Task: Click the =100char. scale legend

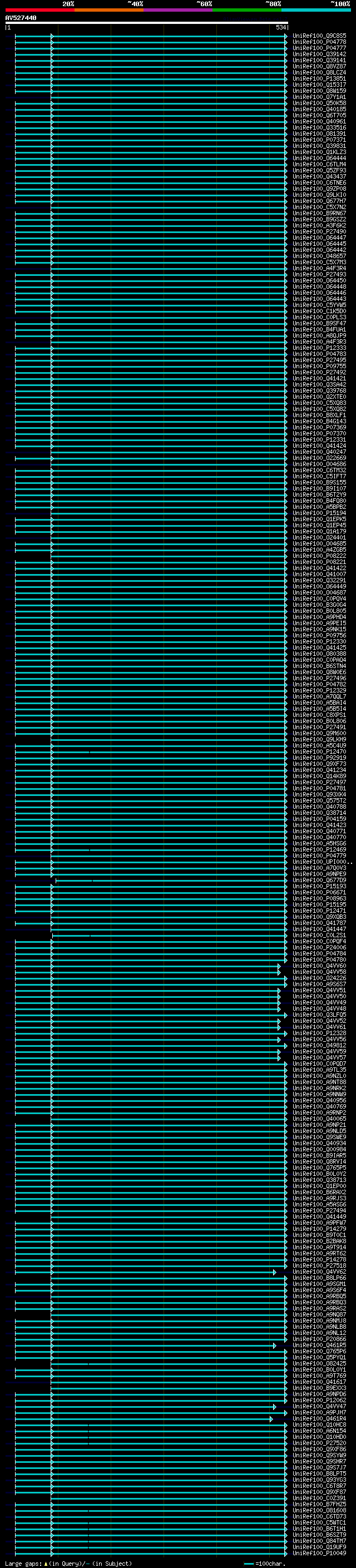Action: (x=264, y=1563)
